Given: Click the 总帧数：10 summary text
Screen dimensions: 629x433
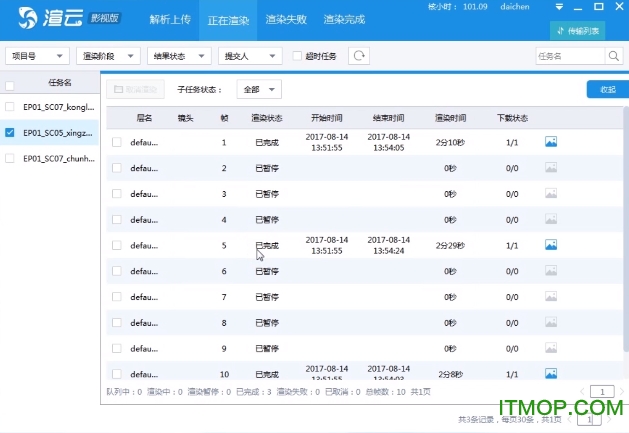Looking at the screenshot, I should click(386, 392).
